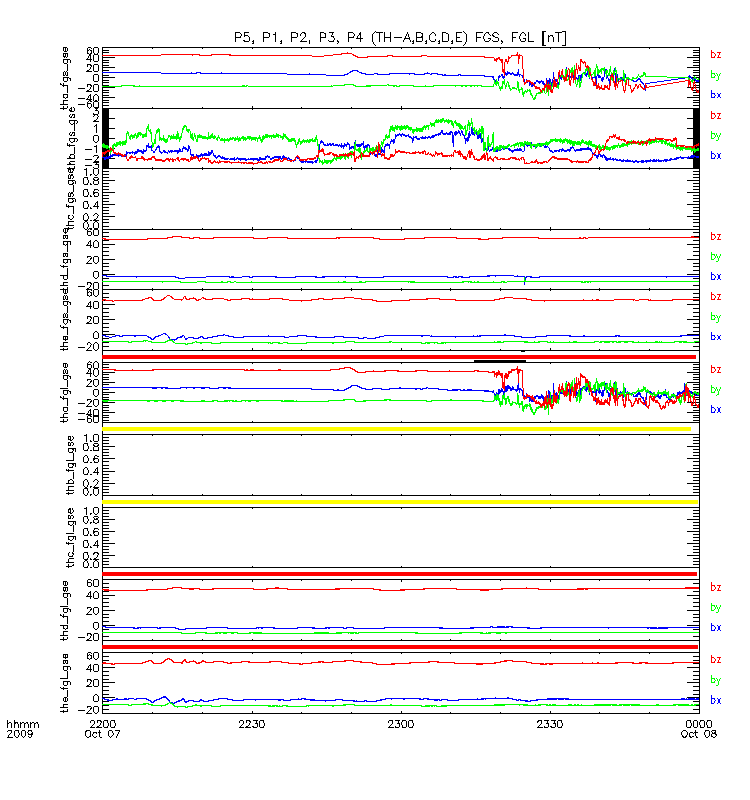Select the thb_fgl_gse y-axis label

tap(71, 465)
